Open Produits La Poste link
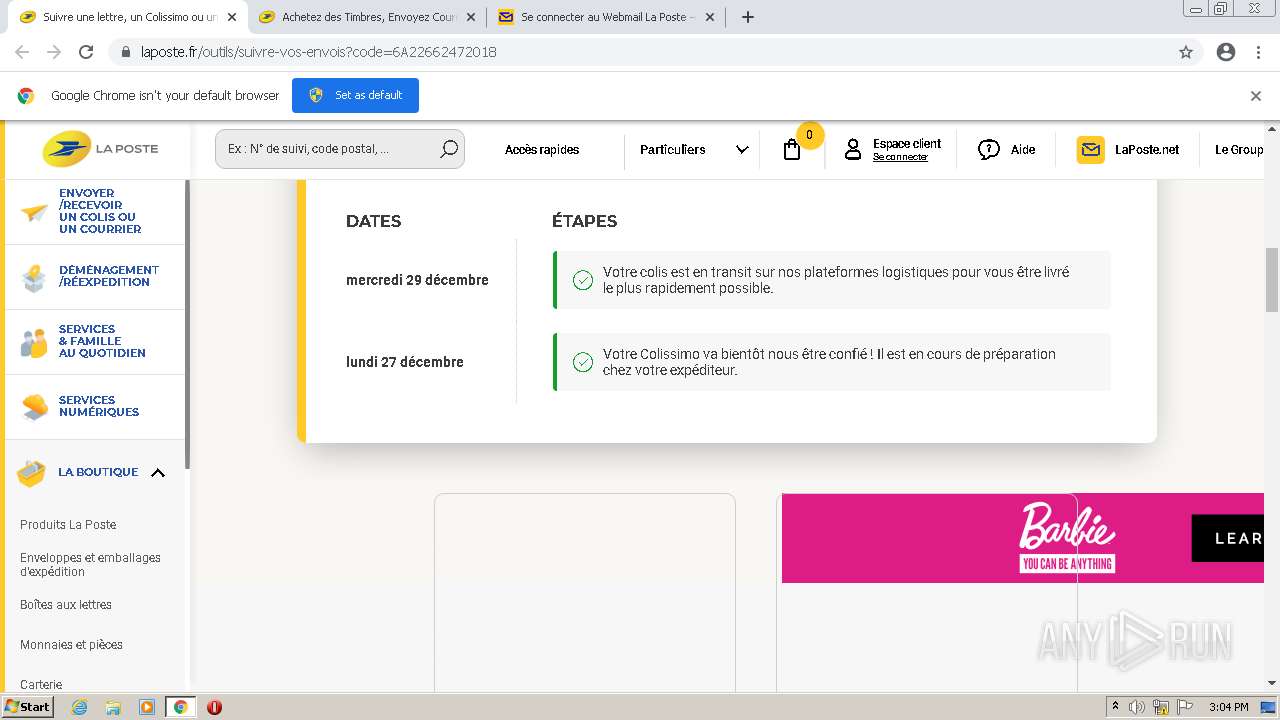 [68, 525]
